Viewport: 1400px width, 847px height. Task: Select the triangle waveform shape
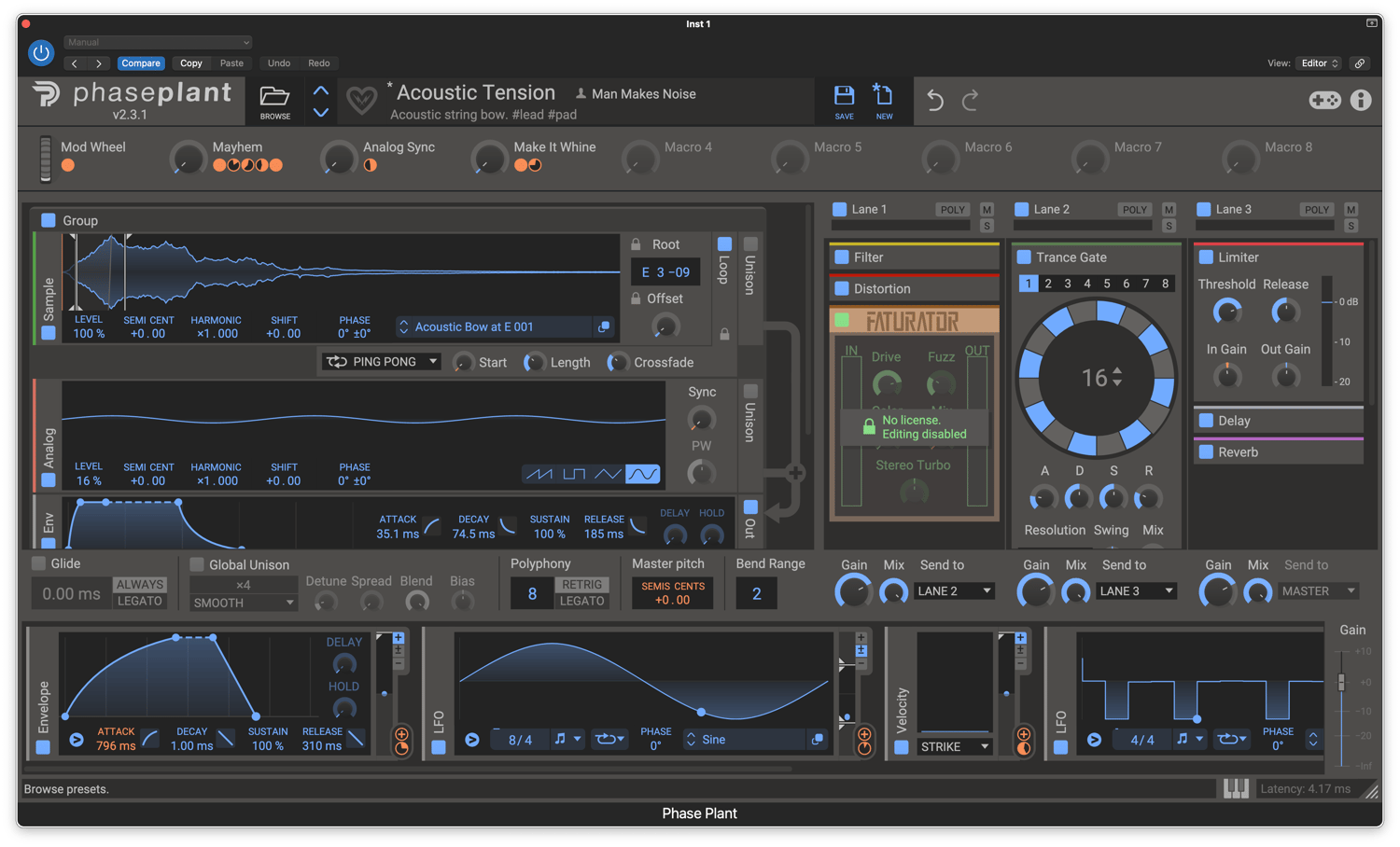click(x=608, y=475)
